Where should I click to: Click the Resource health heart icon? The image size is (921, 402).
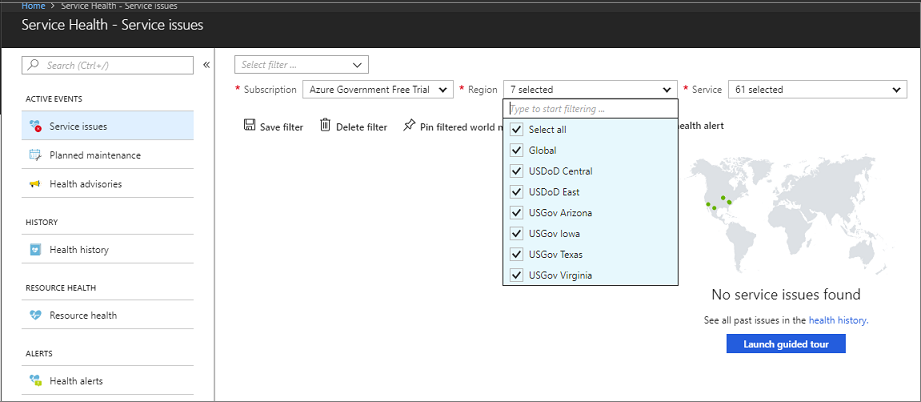coord(36,315)
